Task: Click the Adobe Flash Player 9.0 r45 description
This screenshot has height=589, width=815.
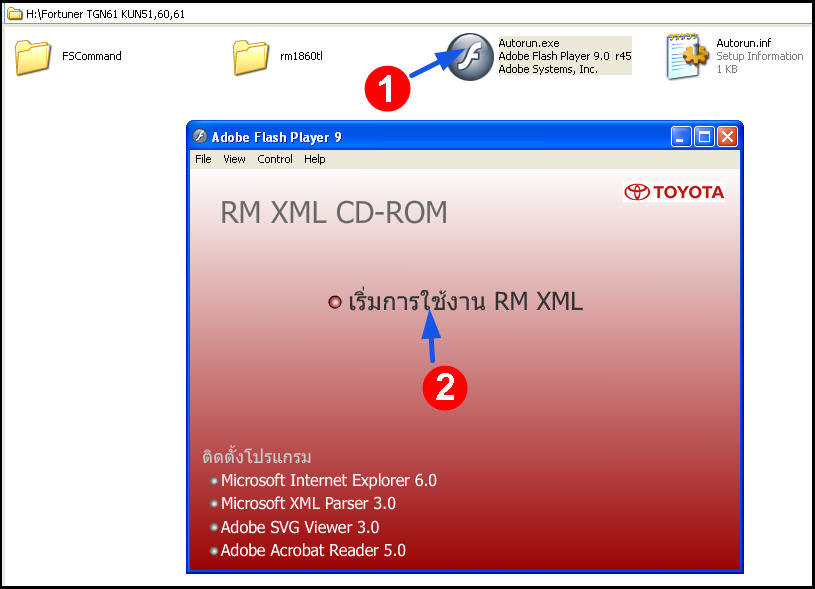Action: pyautogui.click(x=564, y=56)
